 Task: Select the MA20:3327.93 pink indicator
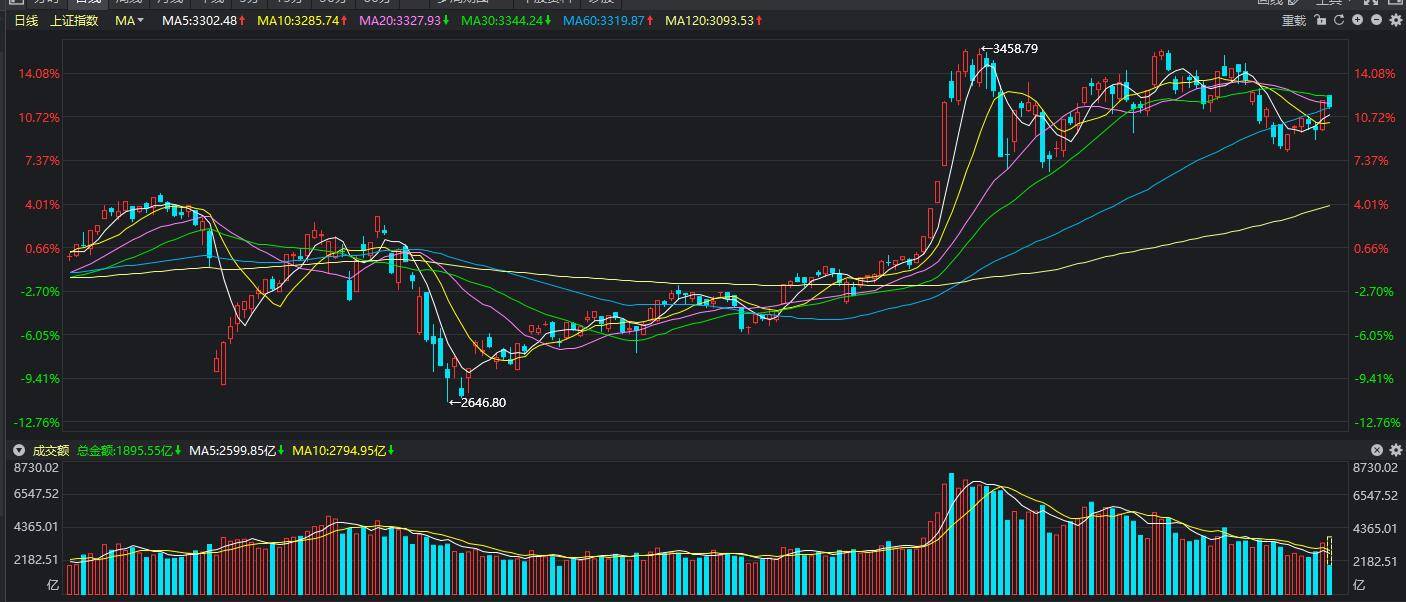click(x=400, y=20)
